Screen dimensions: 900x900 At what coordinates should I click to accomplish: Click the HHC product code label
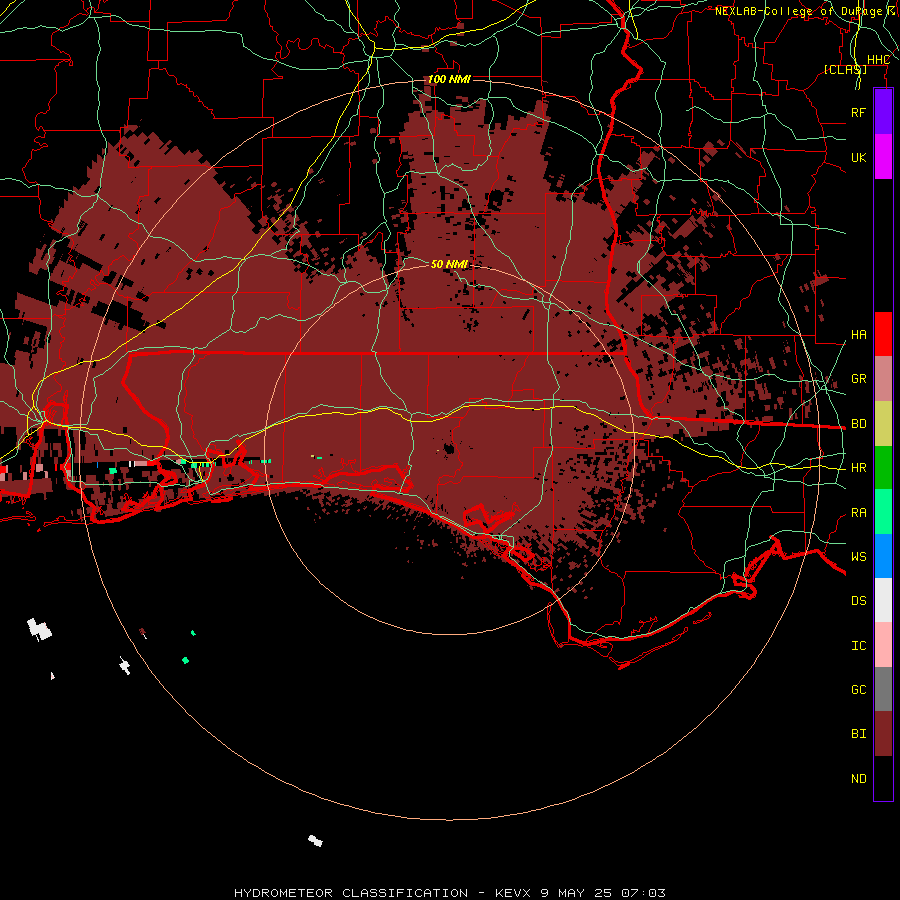click(x=878, y=60)
